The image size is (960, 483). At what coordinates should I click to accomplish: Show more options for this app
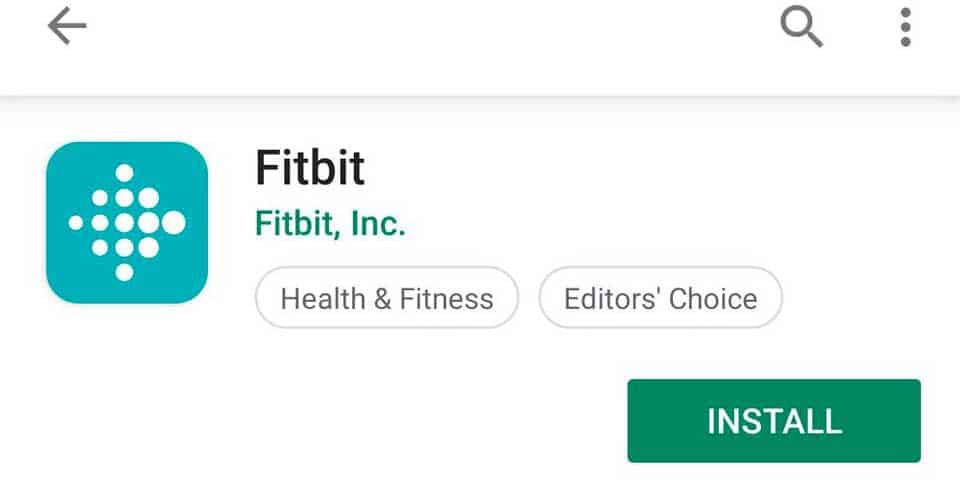pos(905,28)
